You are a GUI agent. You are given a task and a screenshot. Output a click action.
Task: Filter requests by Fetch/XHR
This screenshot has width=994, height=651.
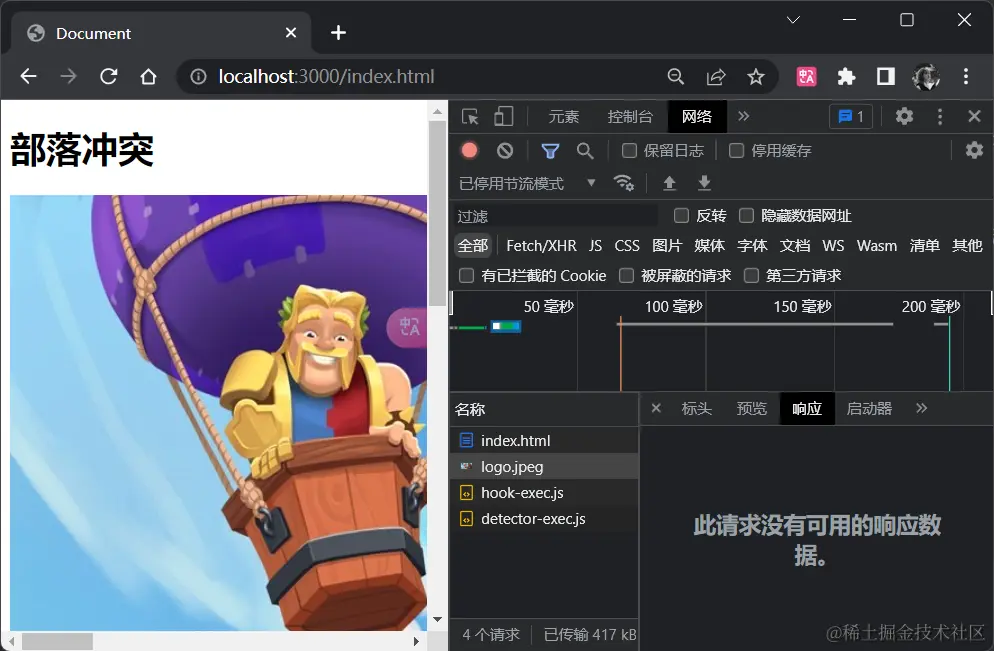click(541, 246)
